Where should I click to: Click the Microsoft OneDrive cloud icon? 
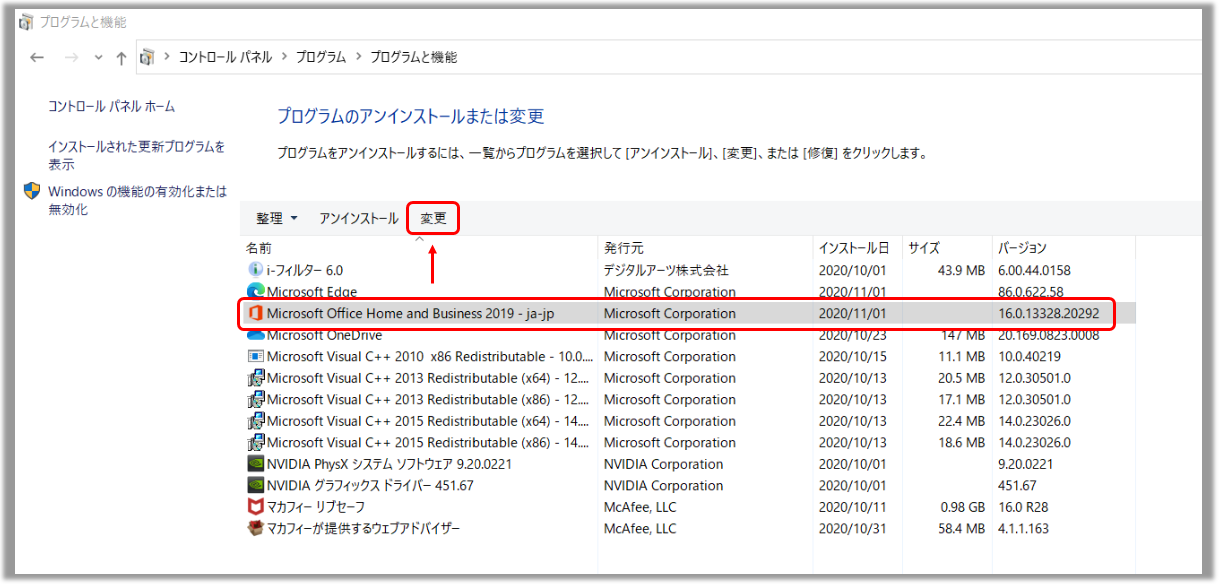pos(255,336)
